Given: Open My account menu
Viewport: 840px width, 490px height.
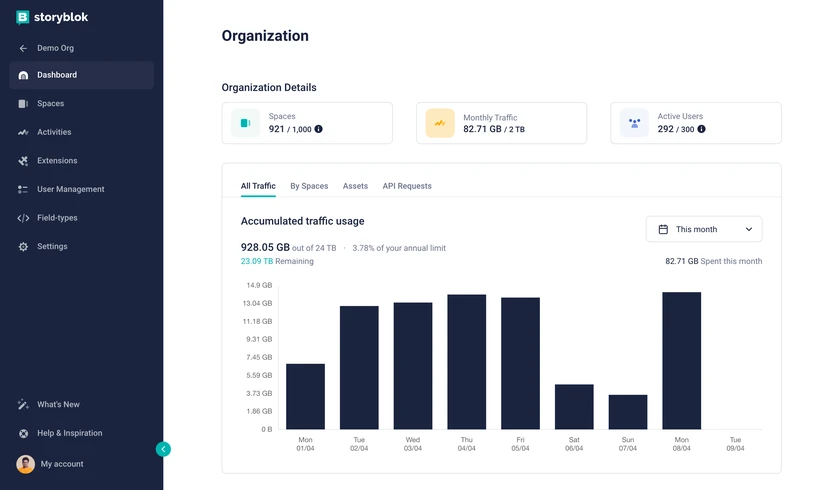Looking at the screenshot, I should (61, 464).
